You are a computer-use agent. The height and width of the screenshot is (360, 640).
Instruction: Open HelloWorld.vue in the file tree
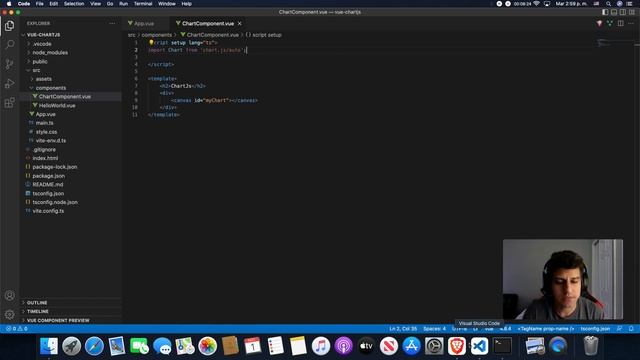57,105
